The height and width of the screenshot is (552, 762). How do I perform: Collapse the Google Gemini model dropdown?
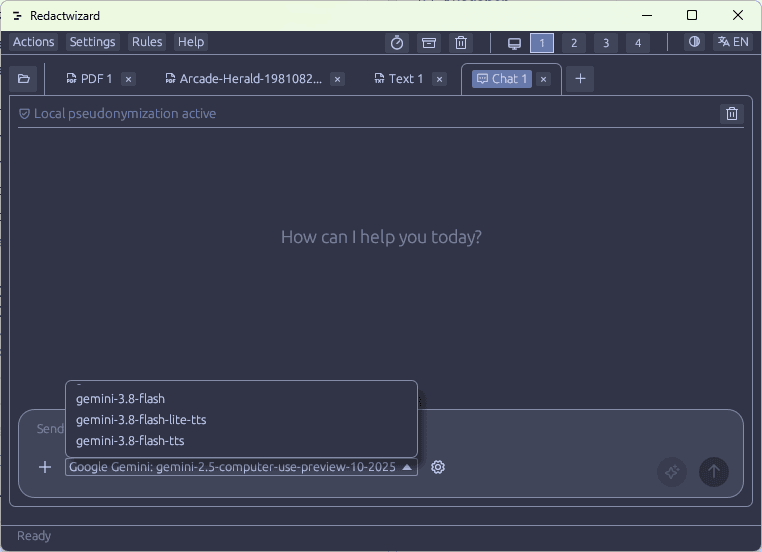pyautogui.click(x=241, y=467)
